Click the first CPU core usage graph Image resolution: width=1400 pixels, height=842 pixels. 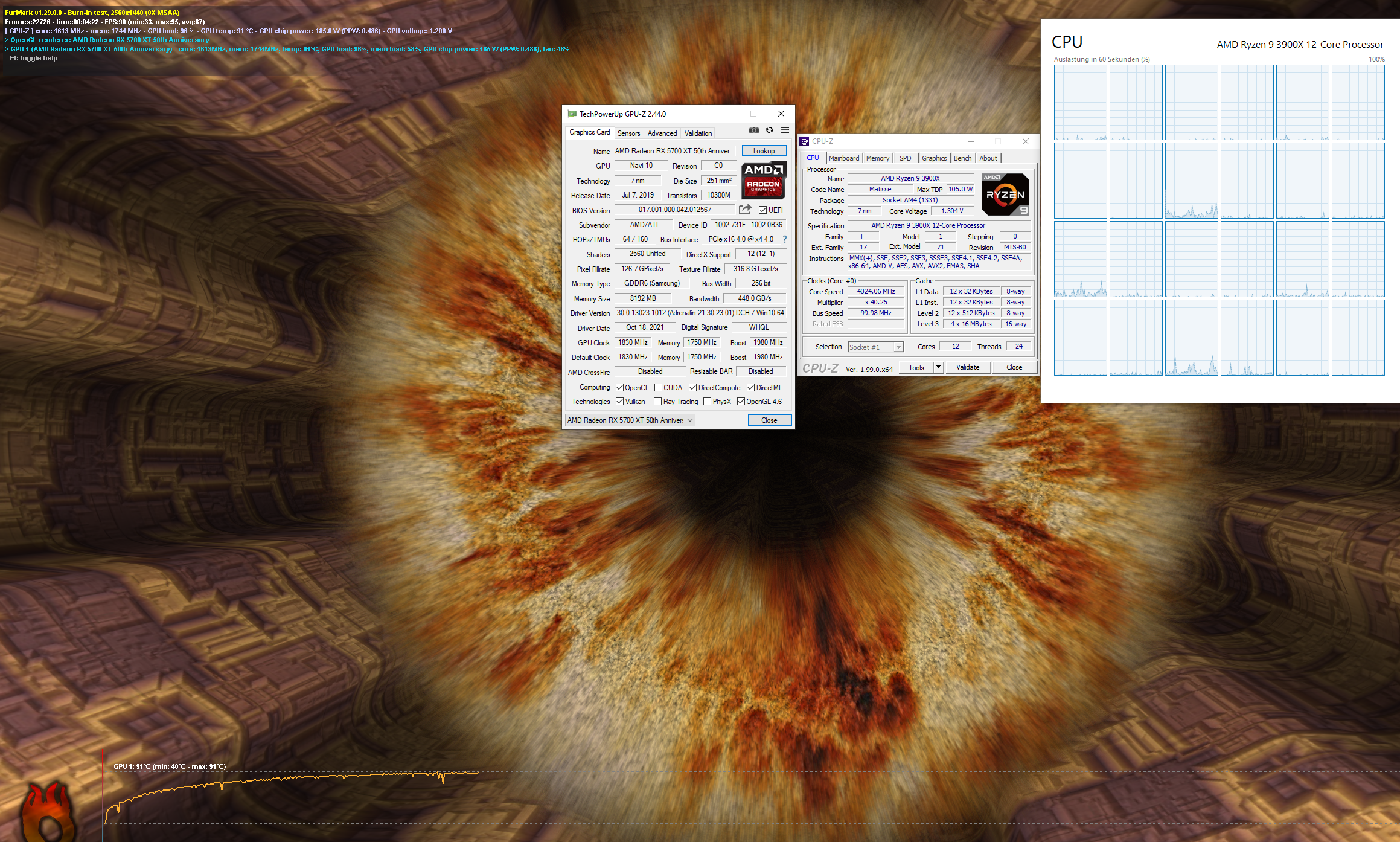pos(1080,103)
